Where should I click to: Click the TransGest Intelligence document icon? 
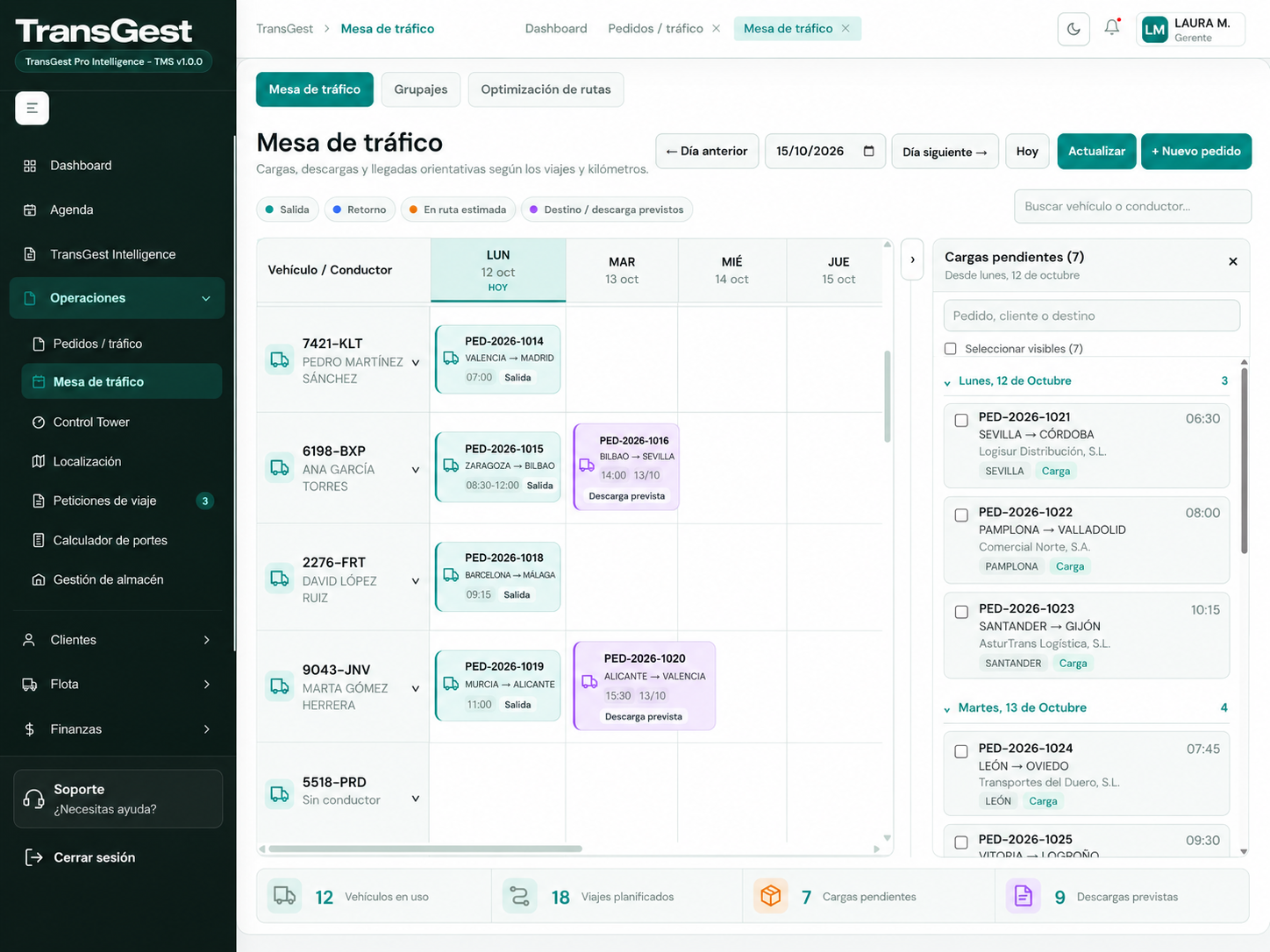pos(30,254)
